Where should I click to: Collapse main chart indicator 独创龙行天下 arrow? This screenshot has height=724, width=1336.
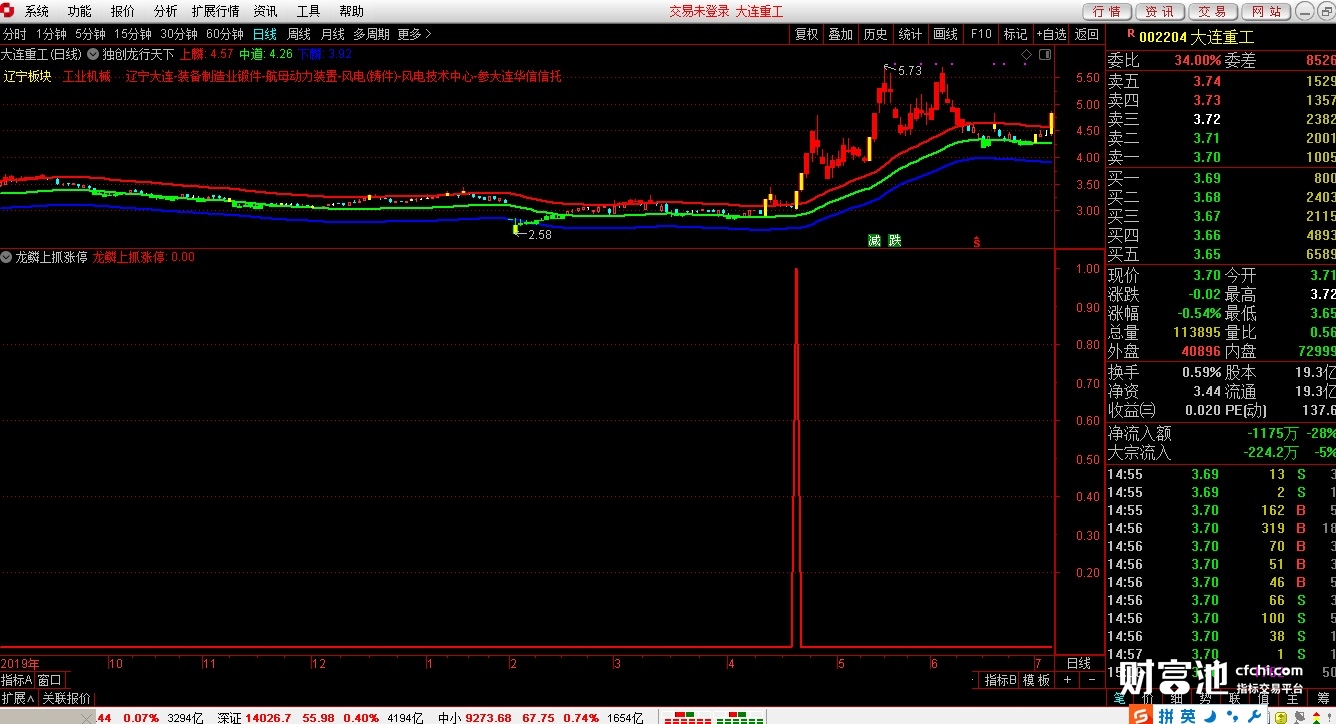pyautogui.click(x=94, y=53)
